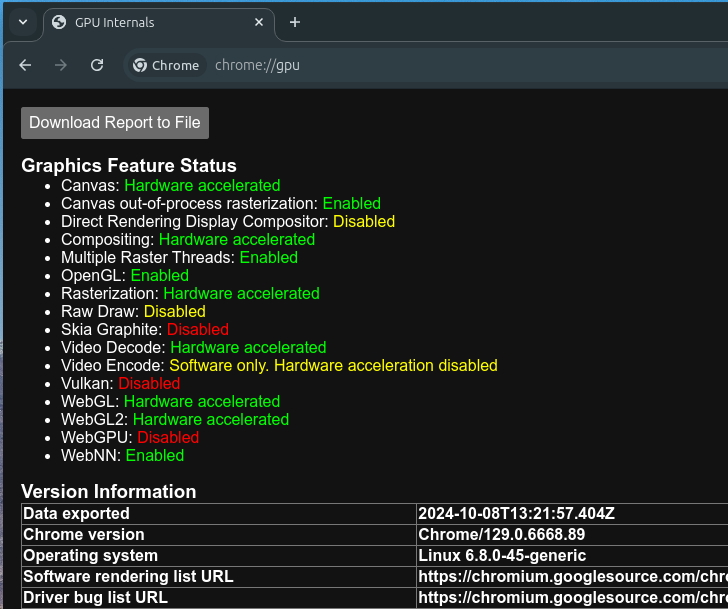Click the Vulkan Disabled value

pos(149,383)
